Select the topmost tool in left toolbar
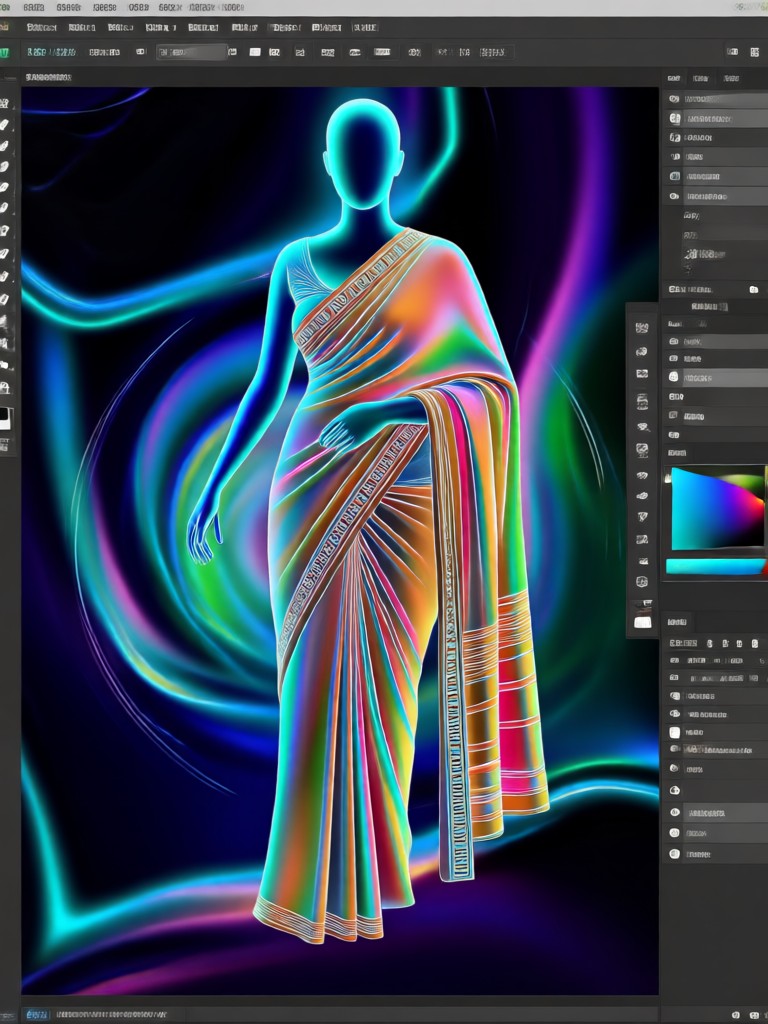768x1024 pixels. click(4, 103)
